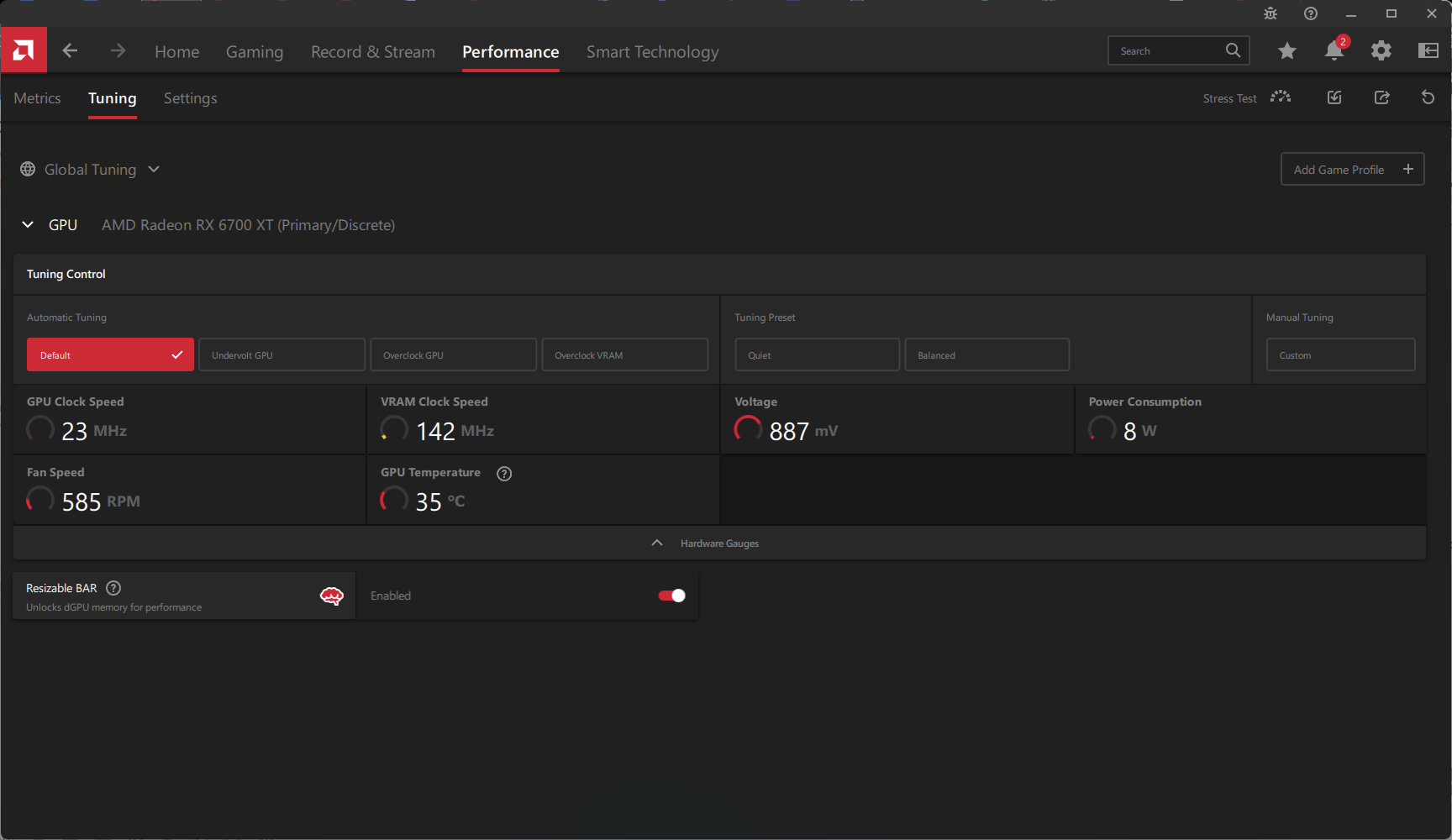Open GPU Temperature help icon
Screen dimensions: 1452x840
[504, 474]
